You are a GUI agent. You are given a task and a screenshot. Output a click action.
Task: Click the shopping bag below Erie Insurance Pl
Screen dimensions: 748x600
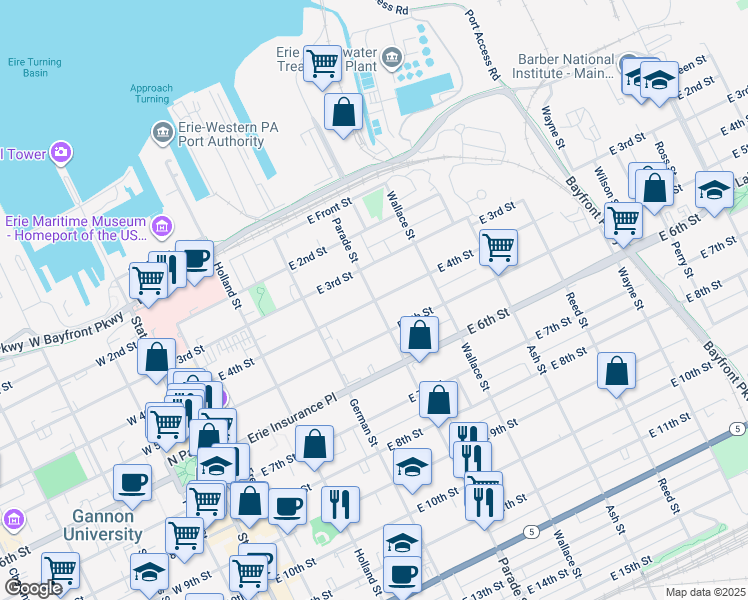click(x=314, y=446)
